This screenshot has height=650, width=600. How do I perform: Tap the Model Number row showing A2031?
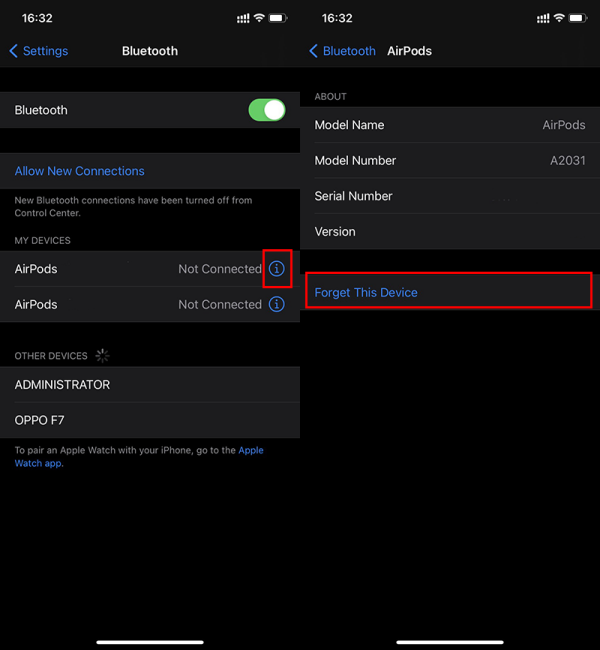(450, 160)
